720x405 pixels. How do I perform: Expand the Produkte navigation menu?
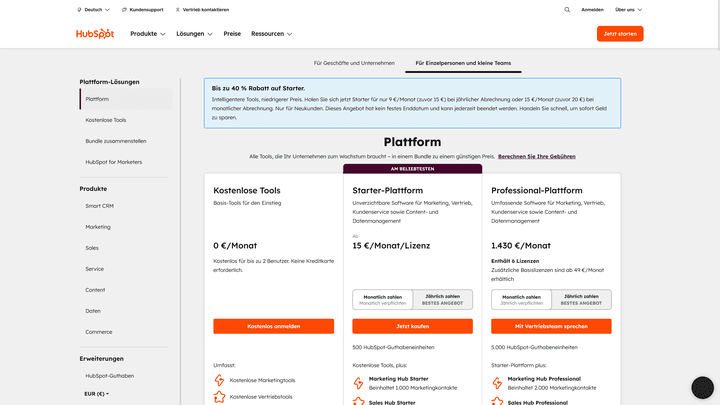147,34
